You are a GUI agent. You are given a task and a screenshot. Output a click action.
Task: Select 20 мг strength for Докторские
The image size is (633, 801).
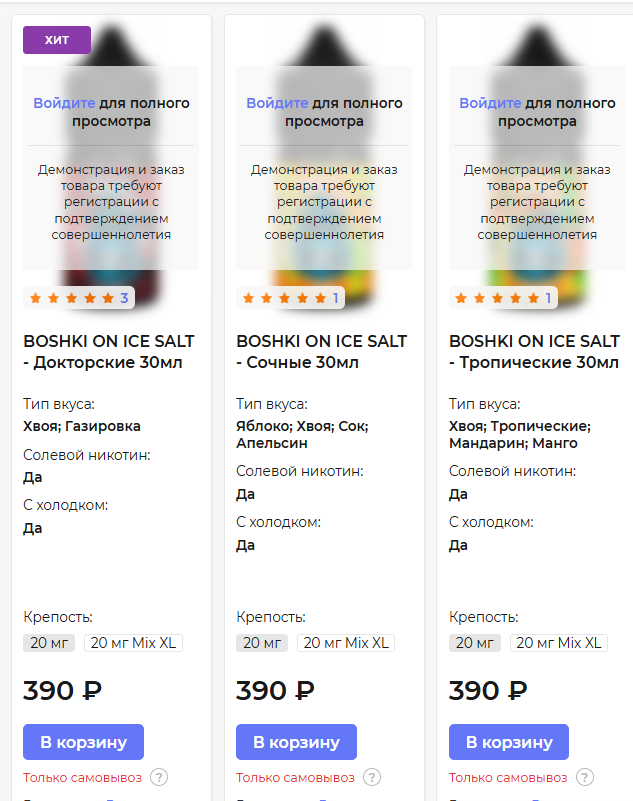[49, 643]
